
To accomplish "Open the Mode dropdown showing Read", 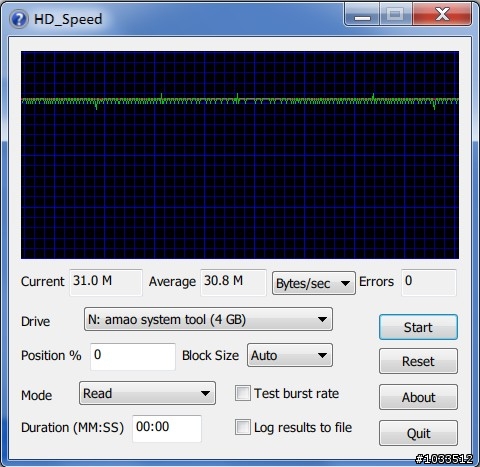I will click(x=147, y=393).
